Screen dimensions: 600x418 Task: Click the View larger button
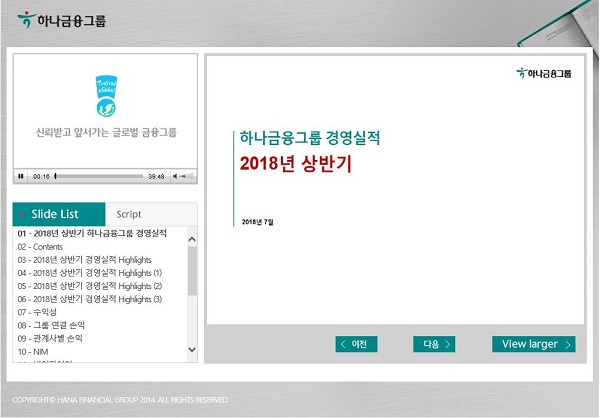(533, 344)
